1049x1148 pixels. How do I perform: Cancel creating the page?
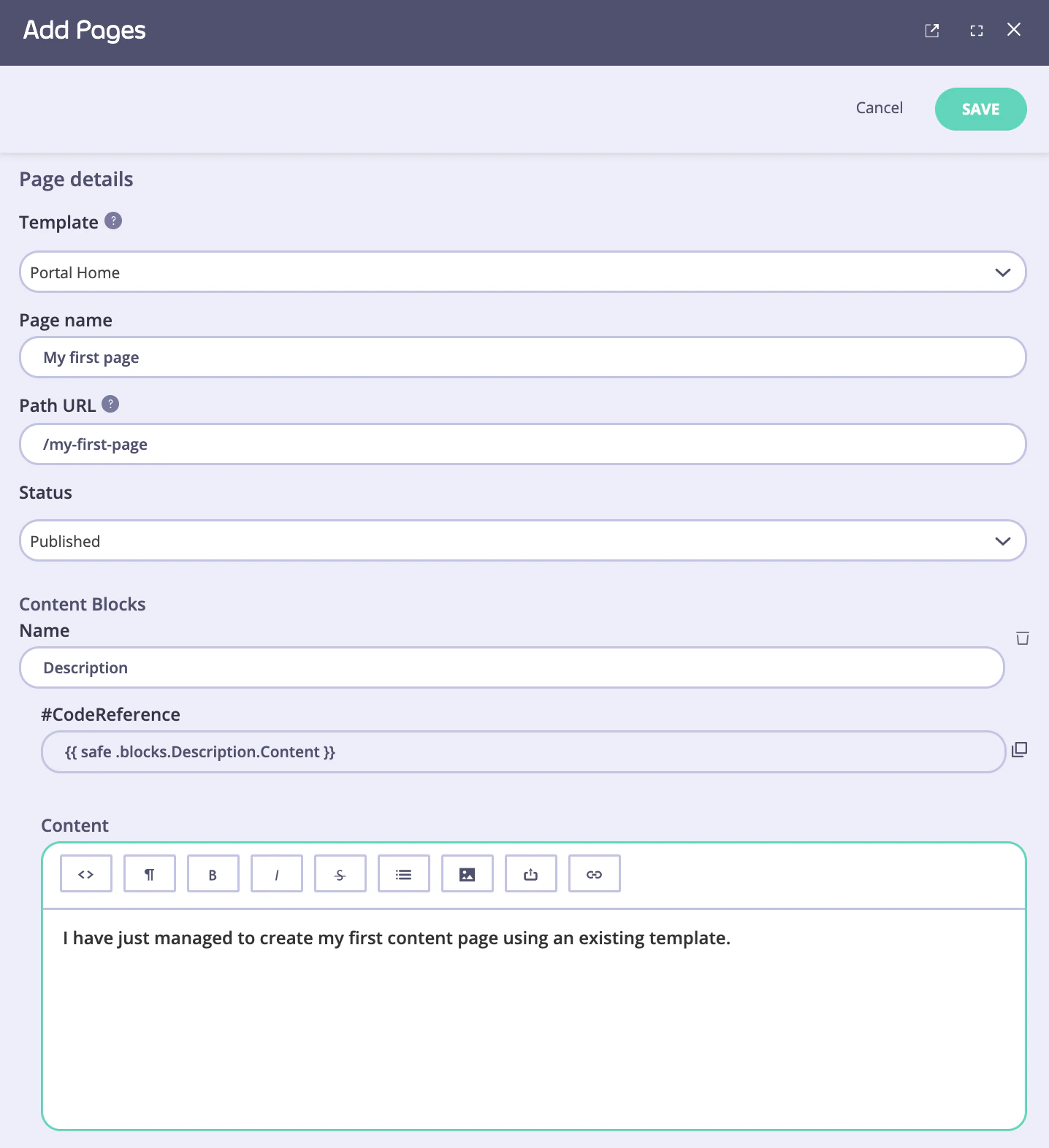pos(879,107)
